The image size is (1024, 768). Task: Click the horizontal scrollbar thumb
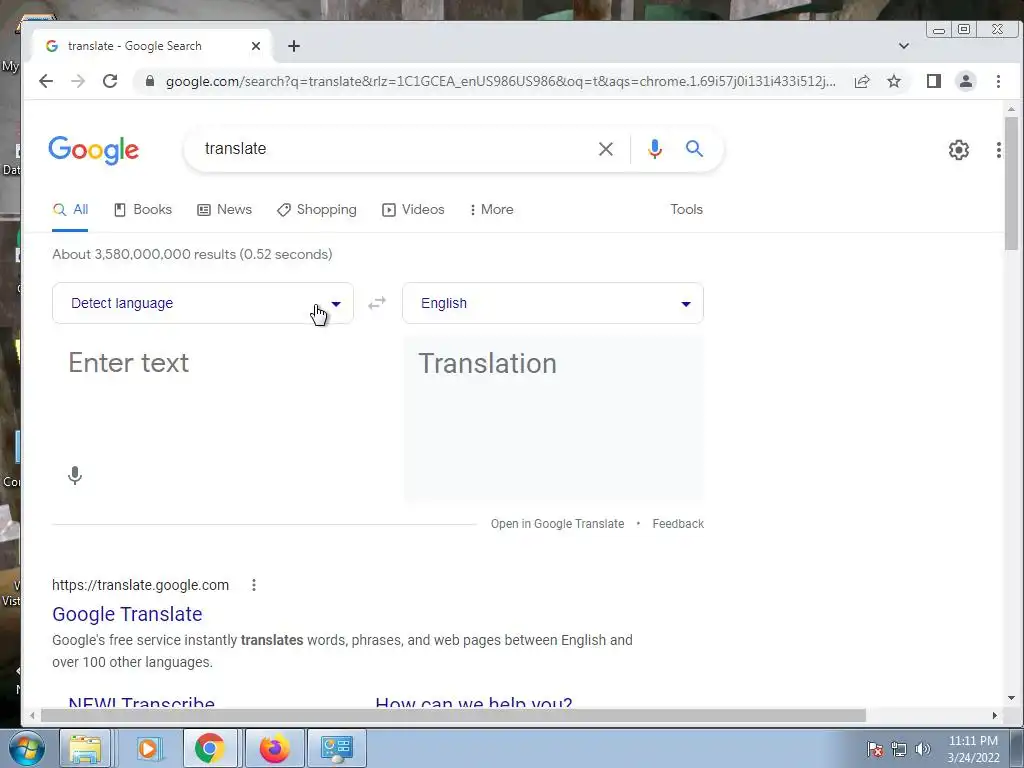coord(453,716)
